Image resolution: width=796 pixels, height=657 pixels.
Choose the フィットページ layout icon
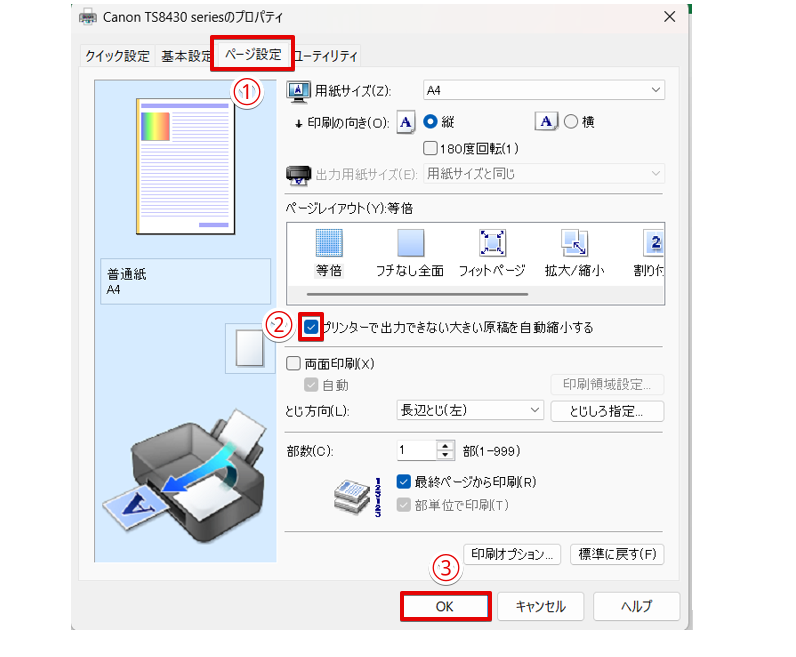click(492, 243)
